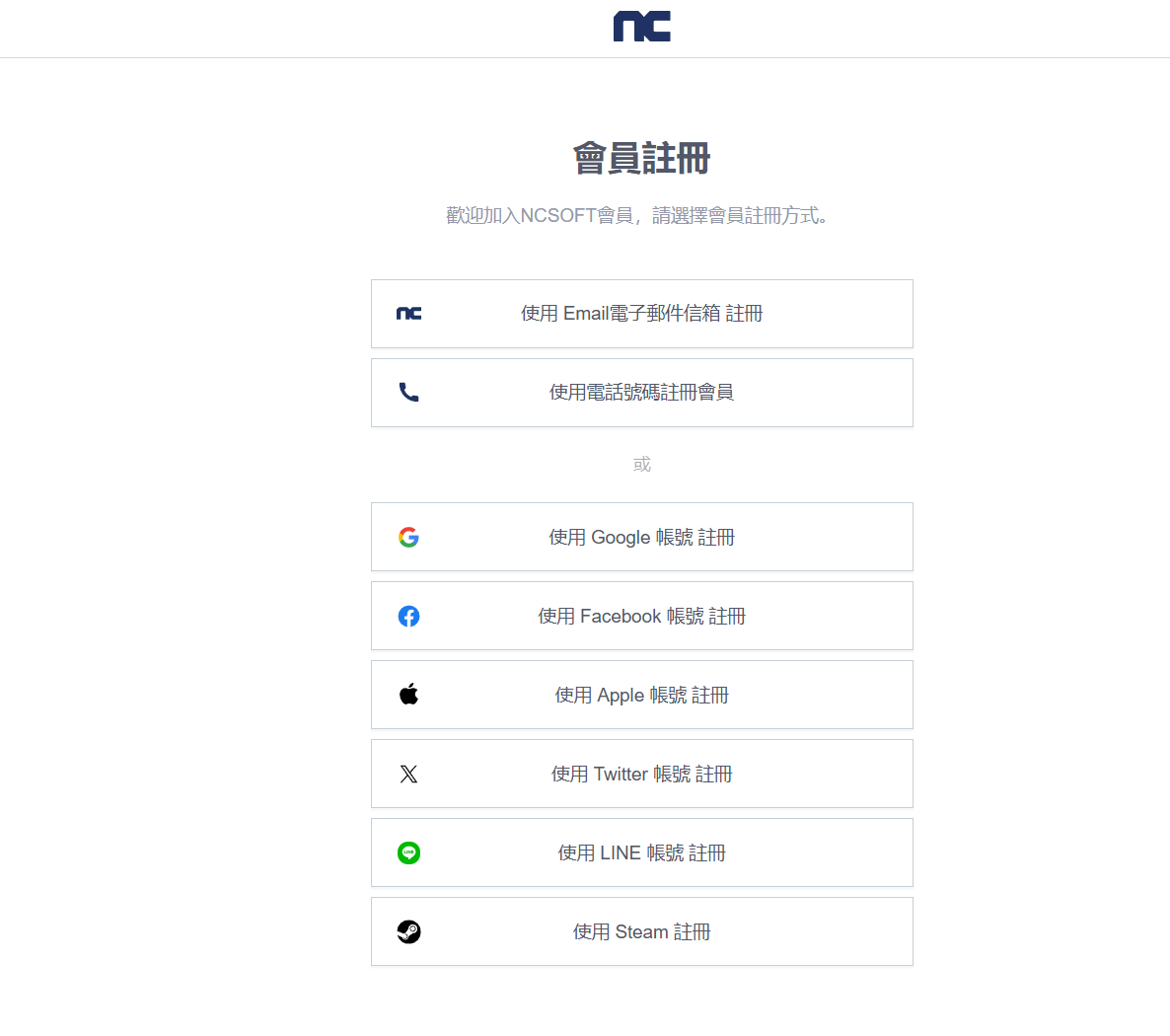The height and width of the screenshot is (1036, 1170).
Task: Click the green LINE icon
Action: coord(408,852)
